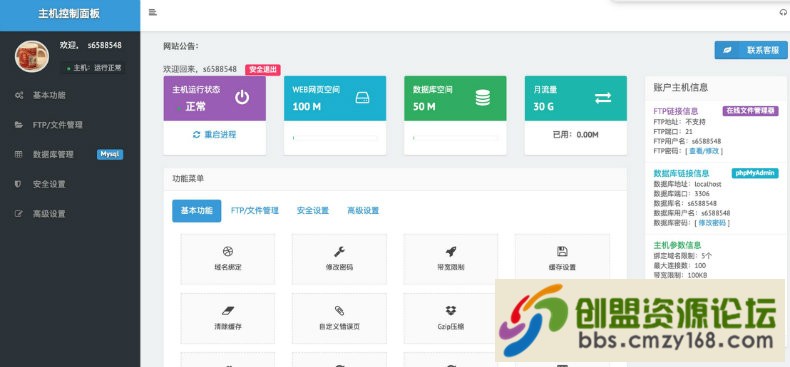Click the 数据库空间 usage progress bar

tap(455, 138)
